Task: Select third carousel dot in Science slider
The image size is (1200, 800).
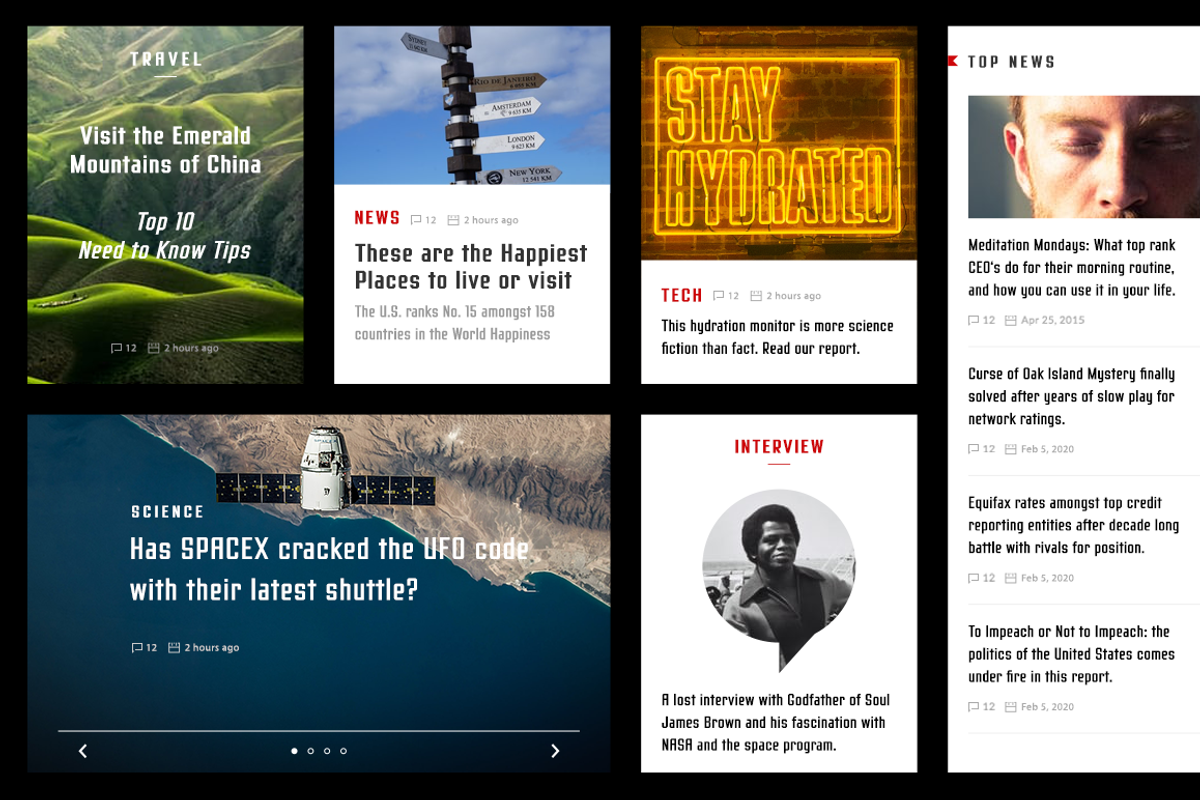Action: click(327, 751)
